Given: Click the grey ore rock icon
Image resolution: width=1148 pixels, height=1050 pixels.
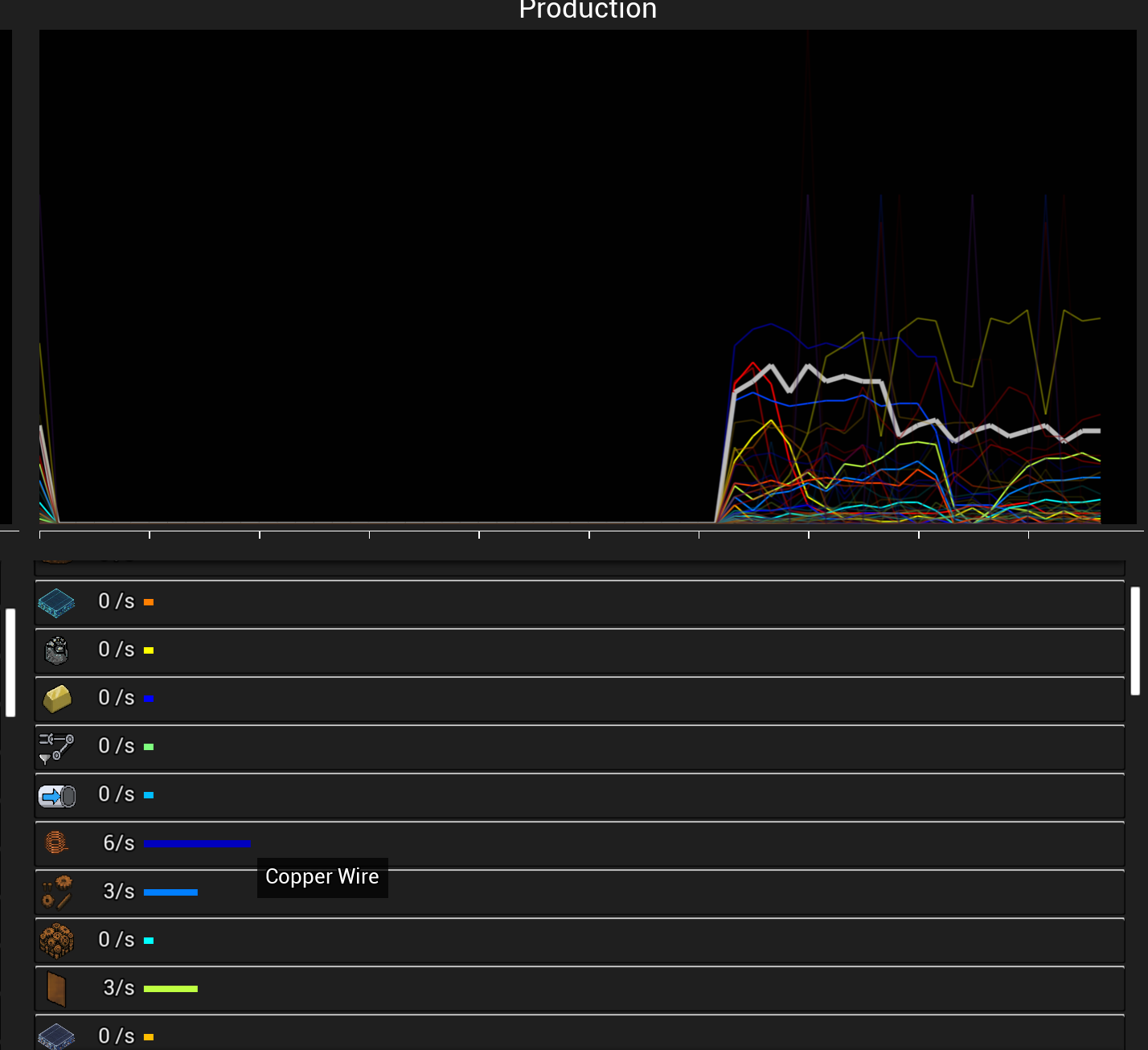Looking at the screenshot, I should tap(56, 650).
